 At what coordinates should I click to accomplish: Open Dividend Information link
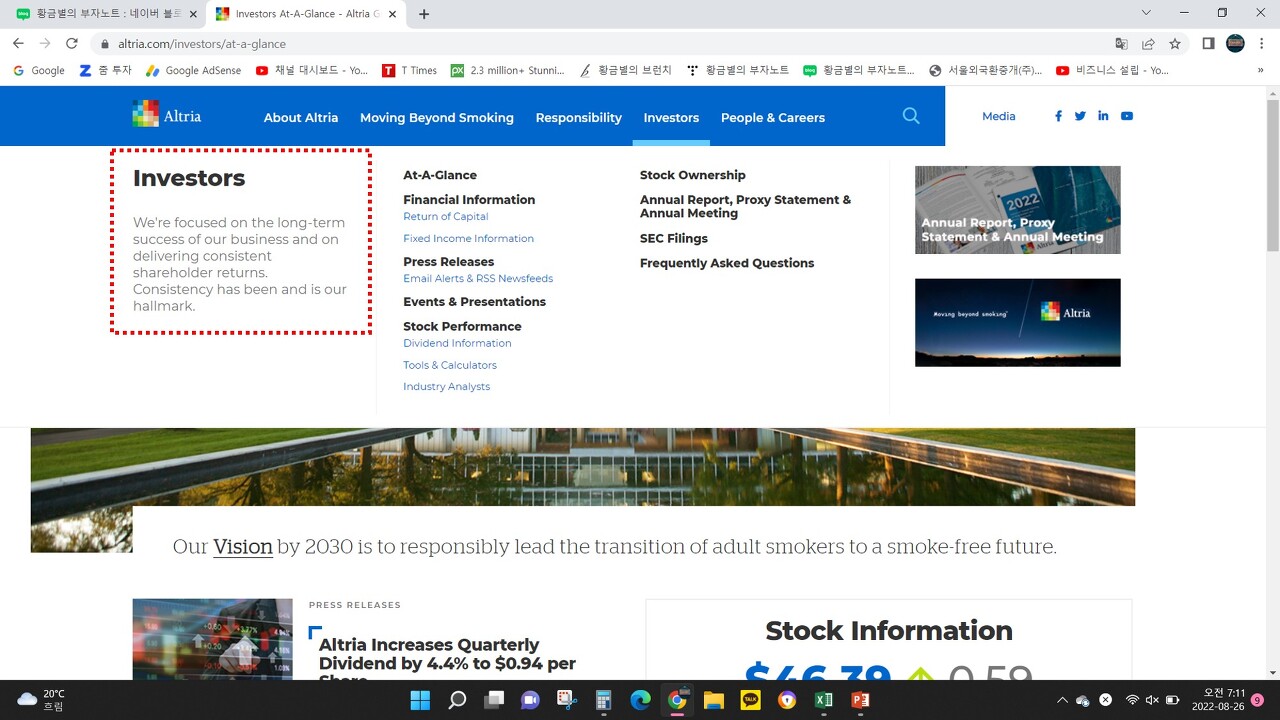pos(457,343)
